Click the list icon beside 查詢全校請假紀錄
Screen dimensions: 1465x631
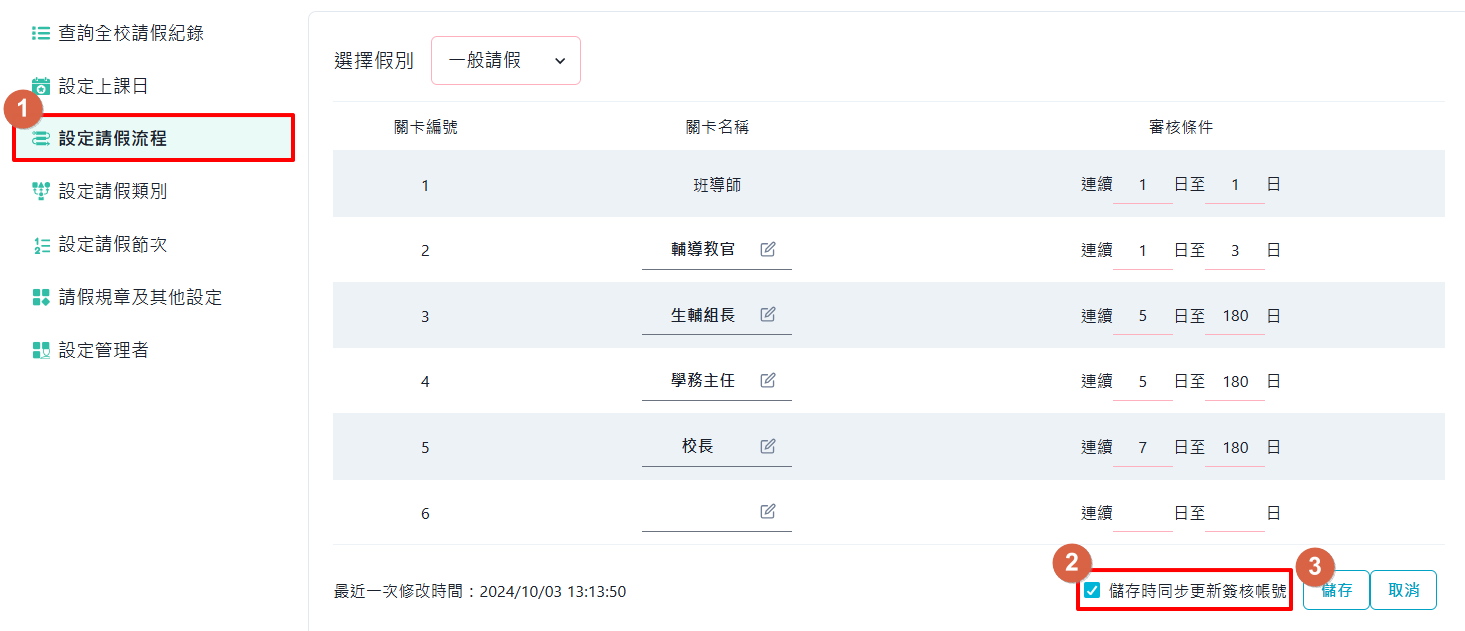pos(41,33)
